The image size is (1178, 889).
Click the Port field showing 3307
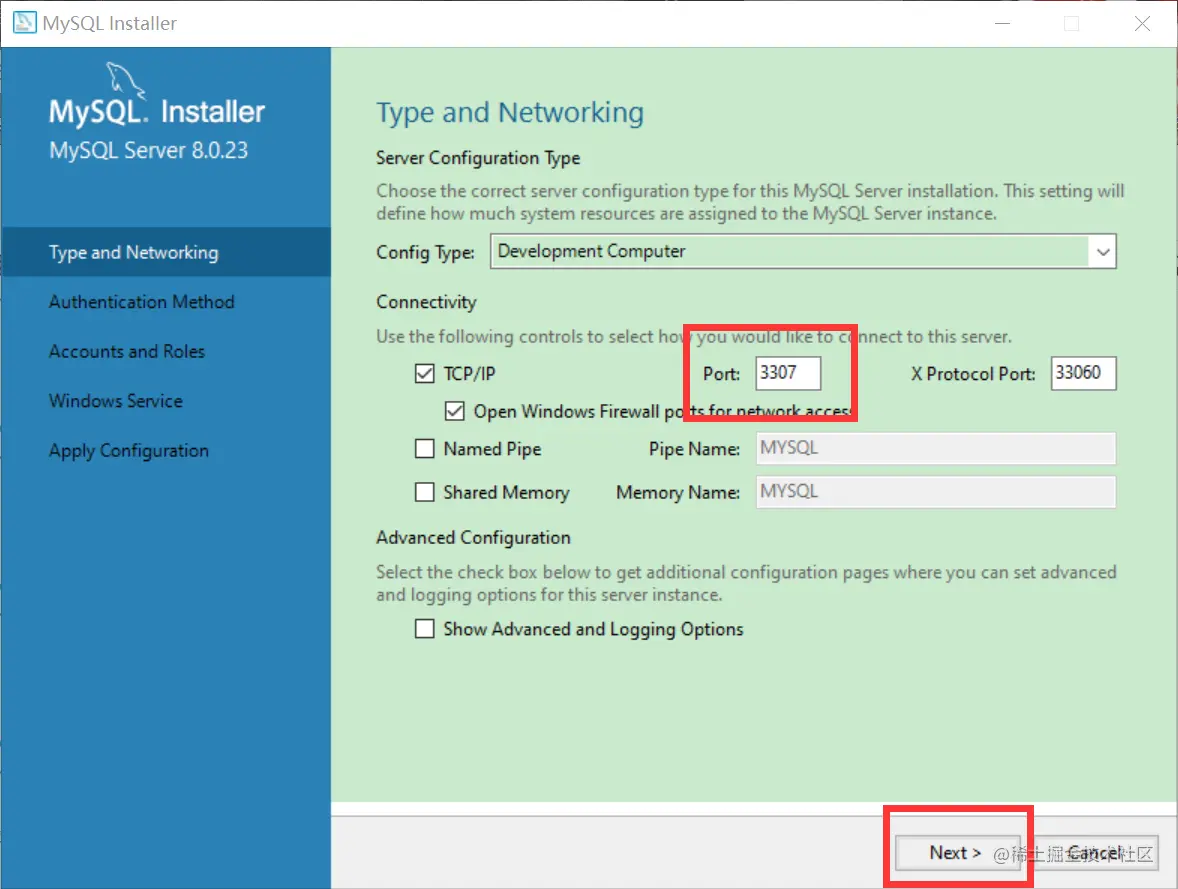tap(788, 373)
